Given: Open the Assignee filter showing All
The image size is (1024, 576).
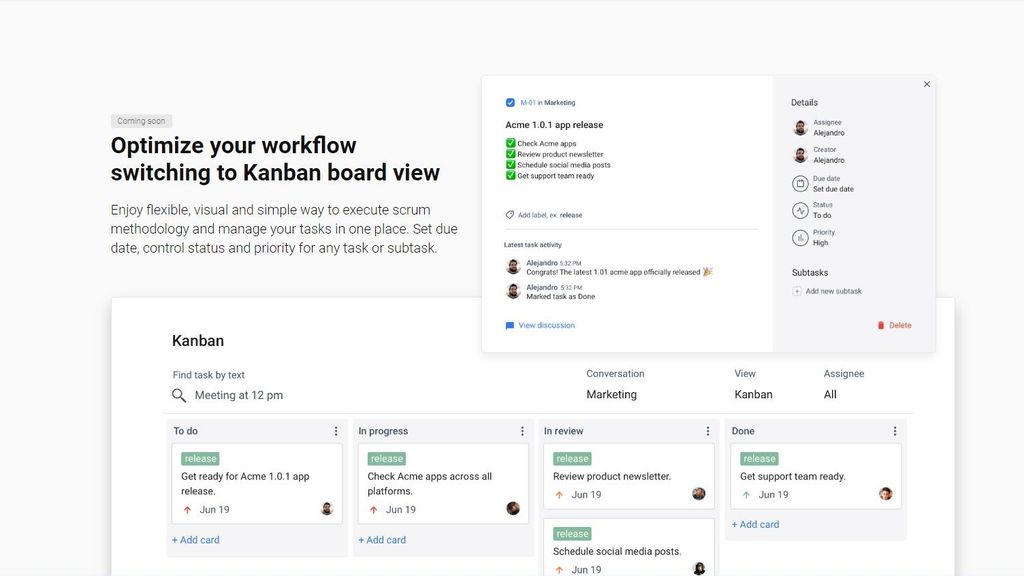Looking at the screenshot, I should tap(830, 394).
